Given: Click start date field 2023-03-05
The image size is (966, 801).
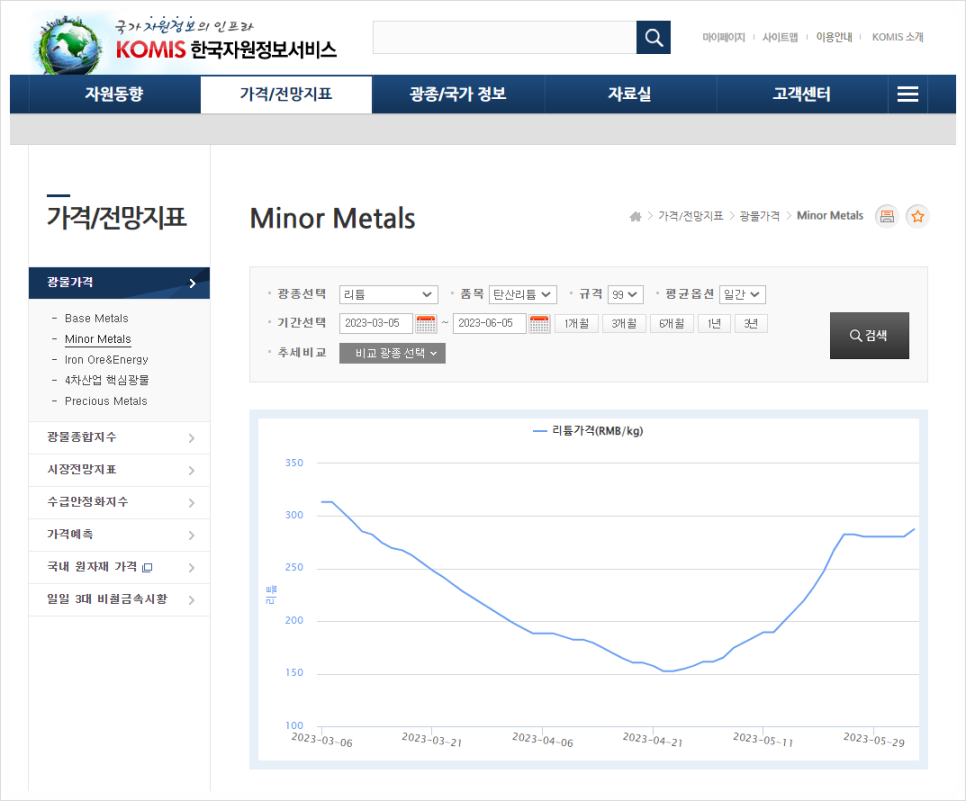Looking at the screenshot, I should 376,323.
